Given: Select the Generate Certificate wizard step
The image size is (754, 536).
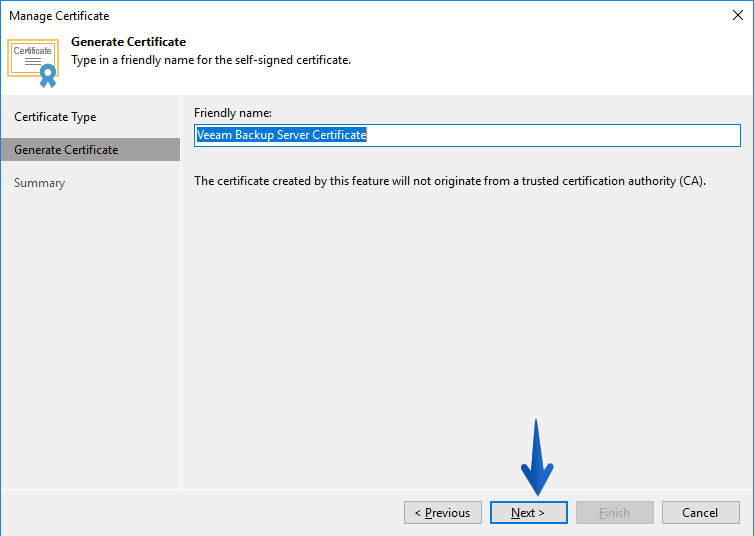Looking at the screenshot, I should (x=90, y=150).
